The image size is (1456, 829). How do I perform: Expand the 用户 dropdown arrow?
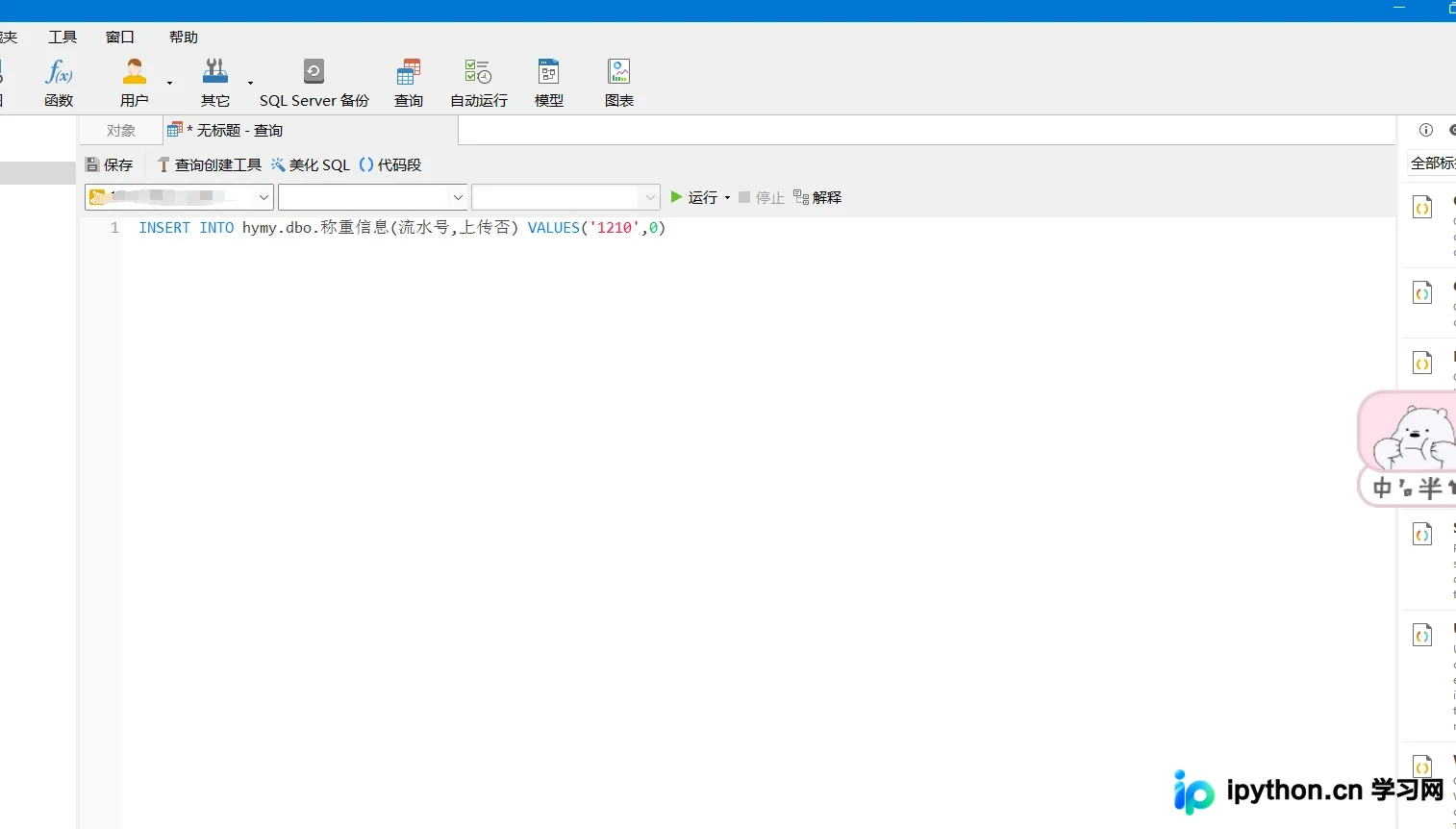point(169,83)
